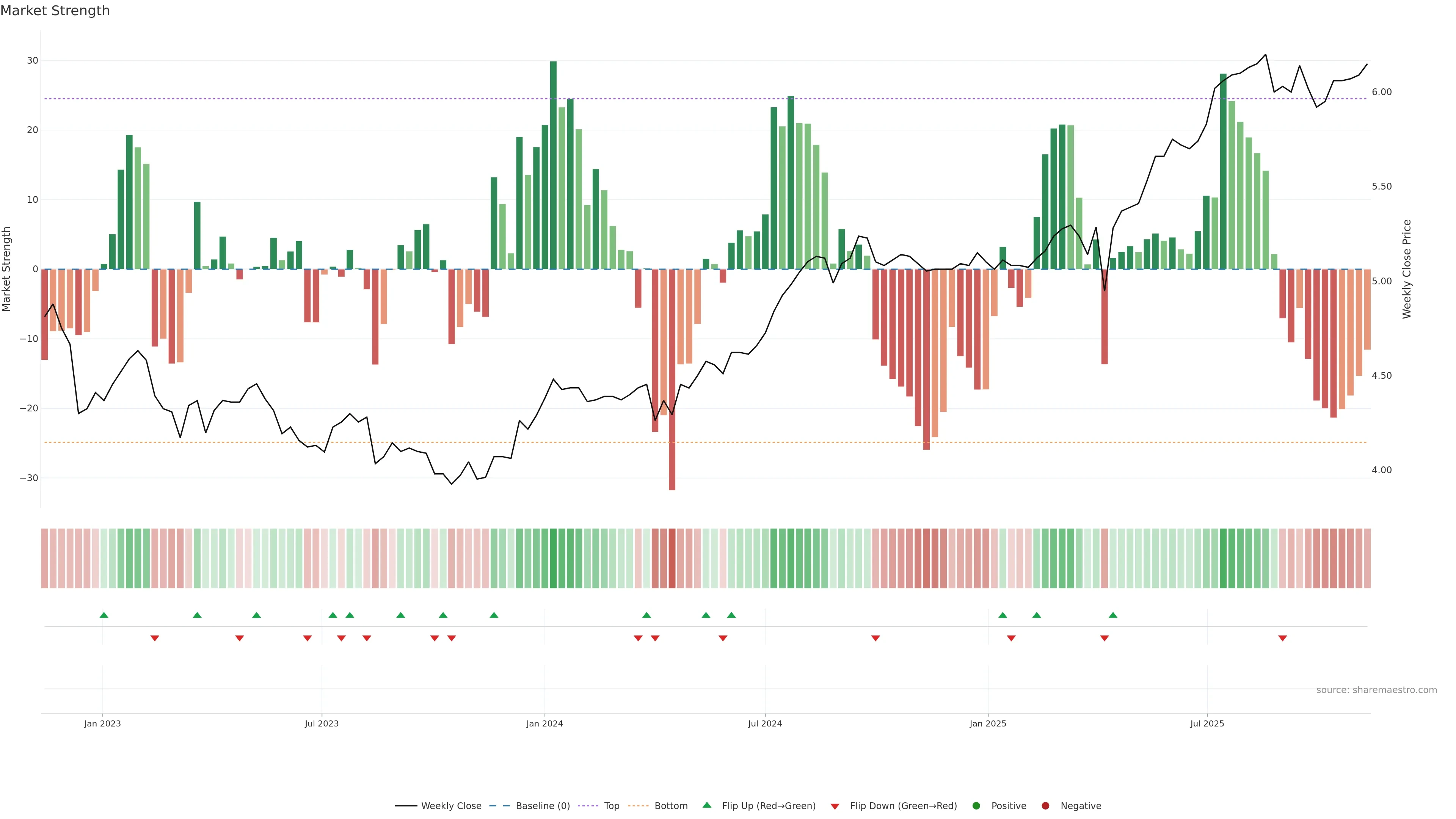The image size is (1456, 819).
Task: Toggle the Weekly Close legend label
Action: point(451,806)
